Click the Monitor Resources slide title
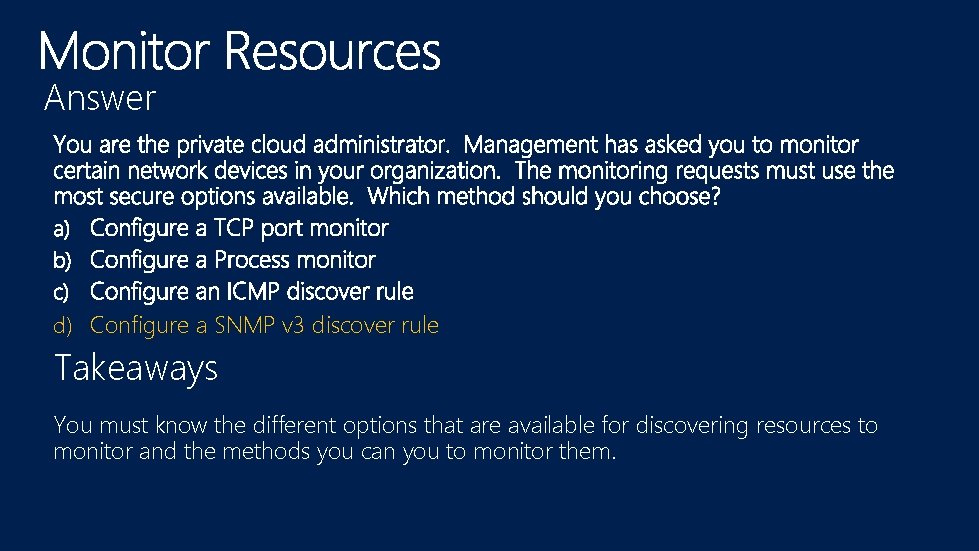The height and width of the screenshot is (551, 979). coord(240,51)
